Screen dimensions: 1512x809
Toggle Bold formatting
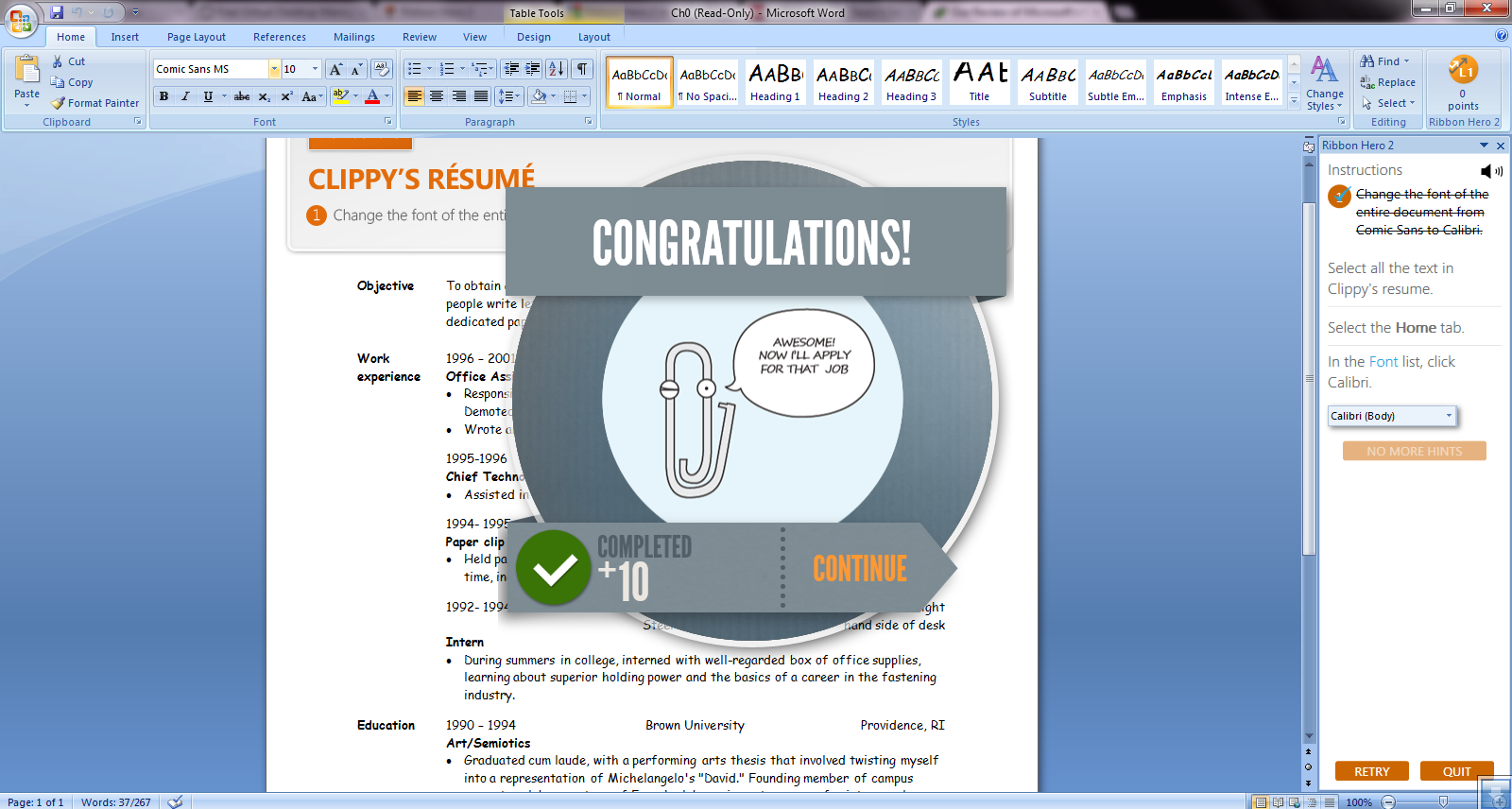click(164, 96)
